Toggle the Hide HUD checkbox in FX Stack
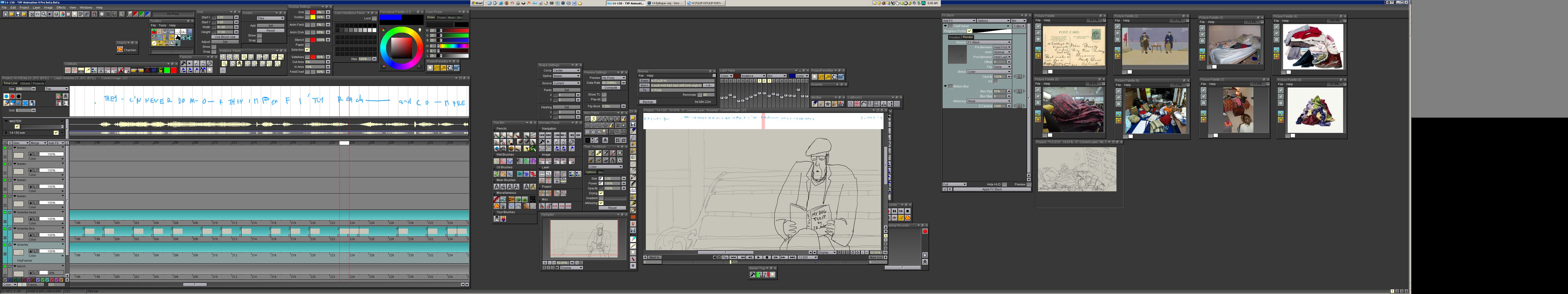The height and width of the screenshot is (294, 1568). click(x=1004, y=184)
